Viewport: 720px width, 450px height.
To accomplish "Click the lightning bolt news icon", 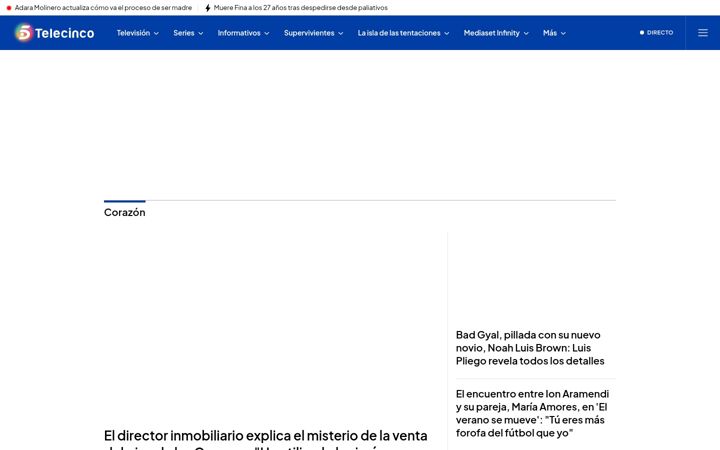I will click(x=208, y=8).
